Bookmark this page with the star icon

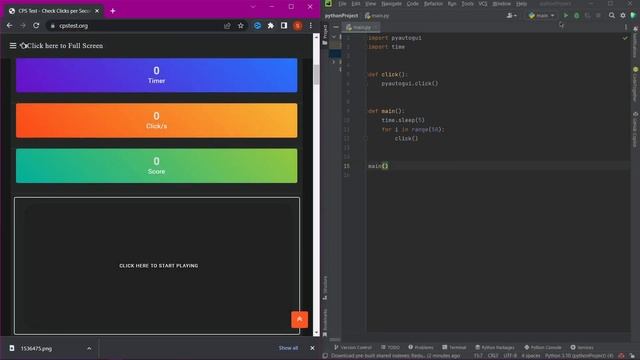tap(241, 26)
